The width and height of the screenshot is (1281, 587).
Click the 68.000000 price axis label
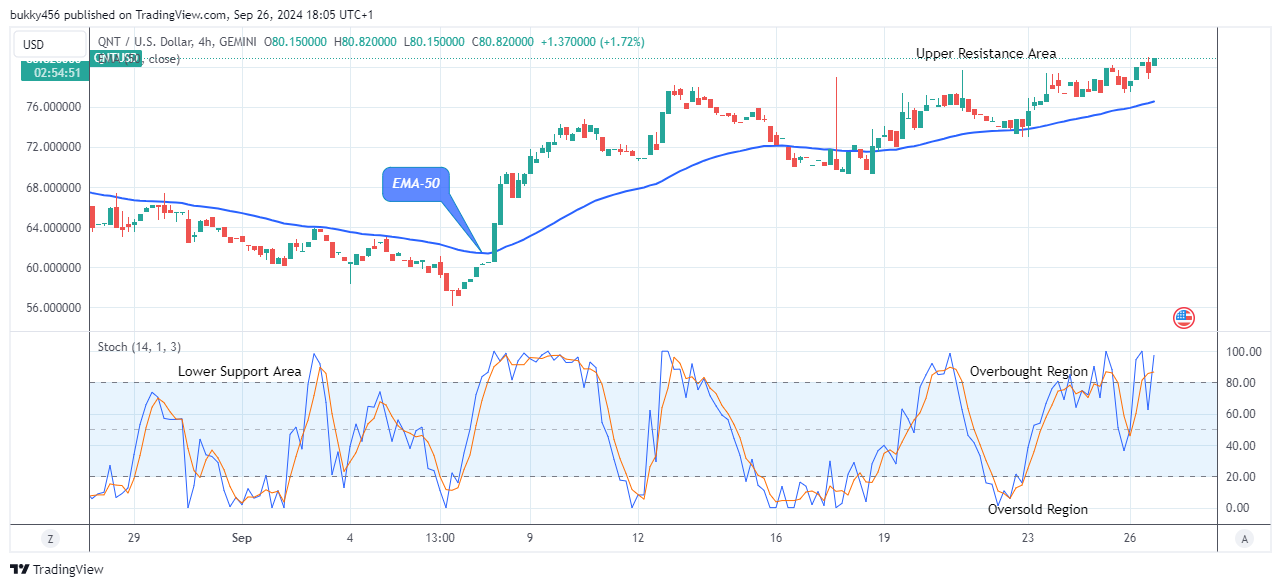point(54,187)
